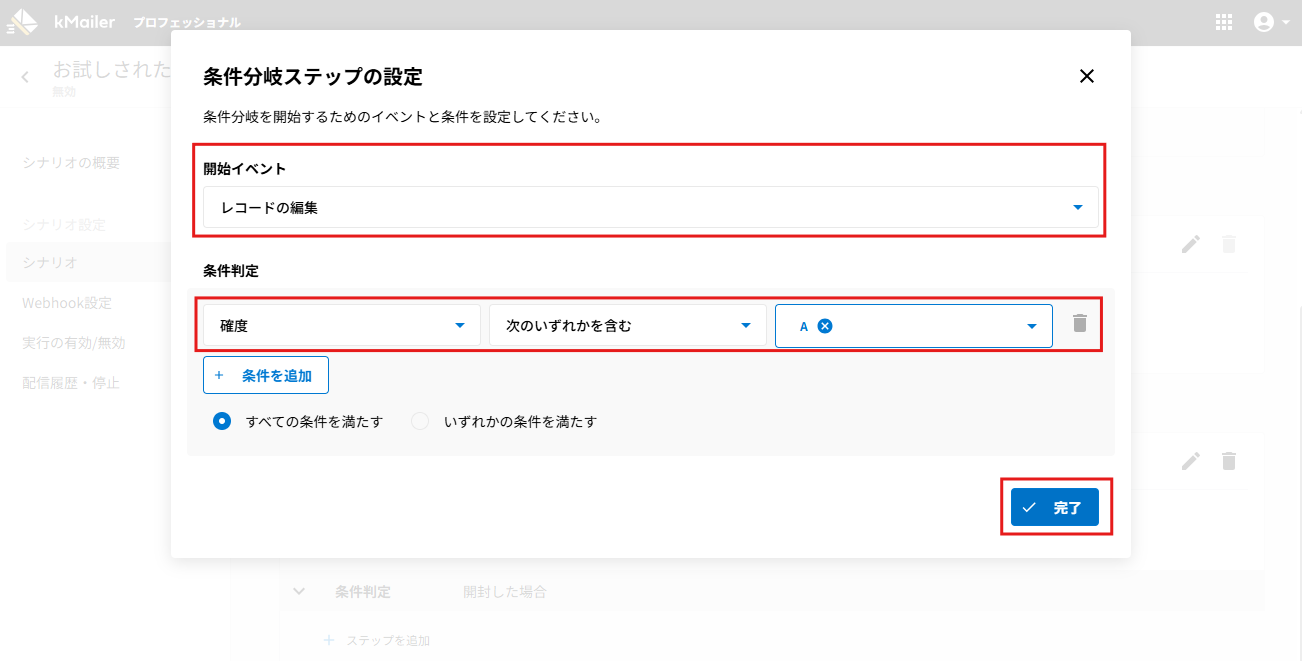Open the user account menu

[x=1271, y=22]
